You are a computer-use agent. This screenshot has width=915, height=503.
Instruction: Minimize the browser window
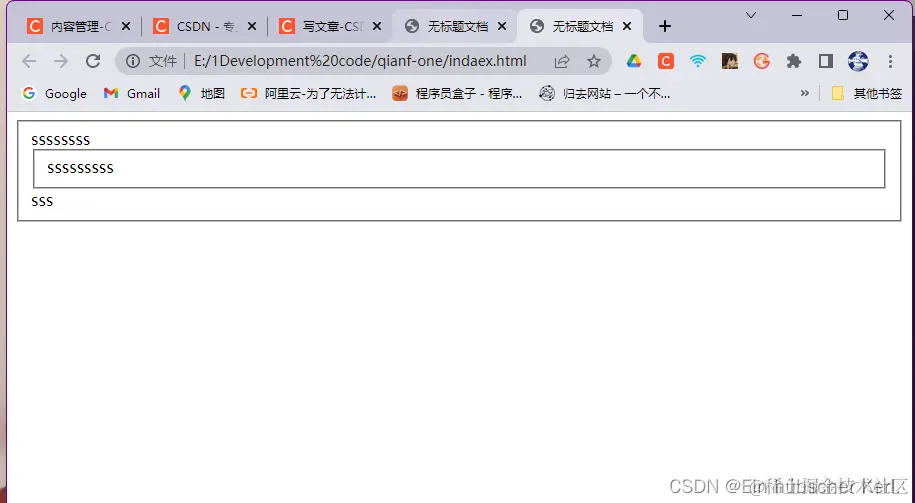(797, 15)
